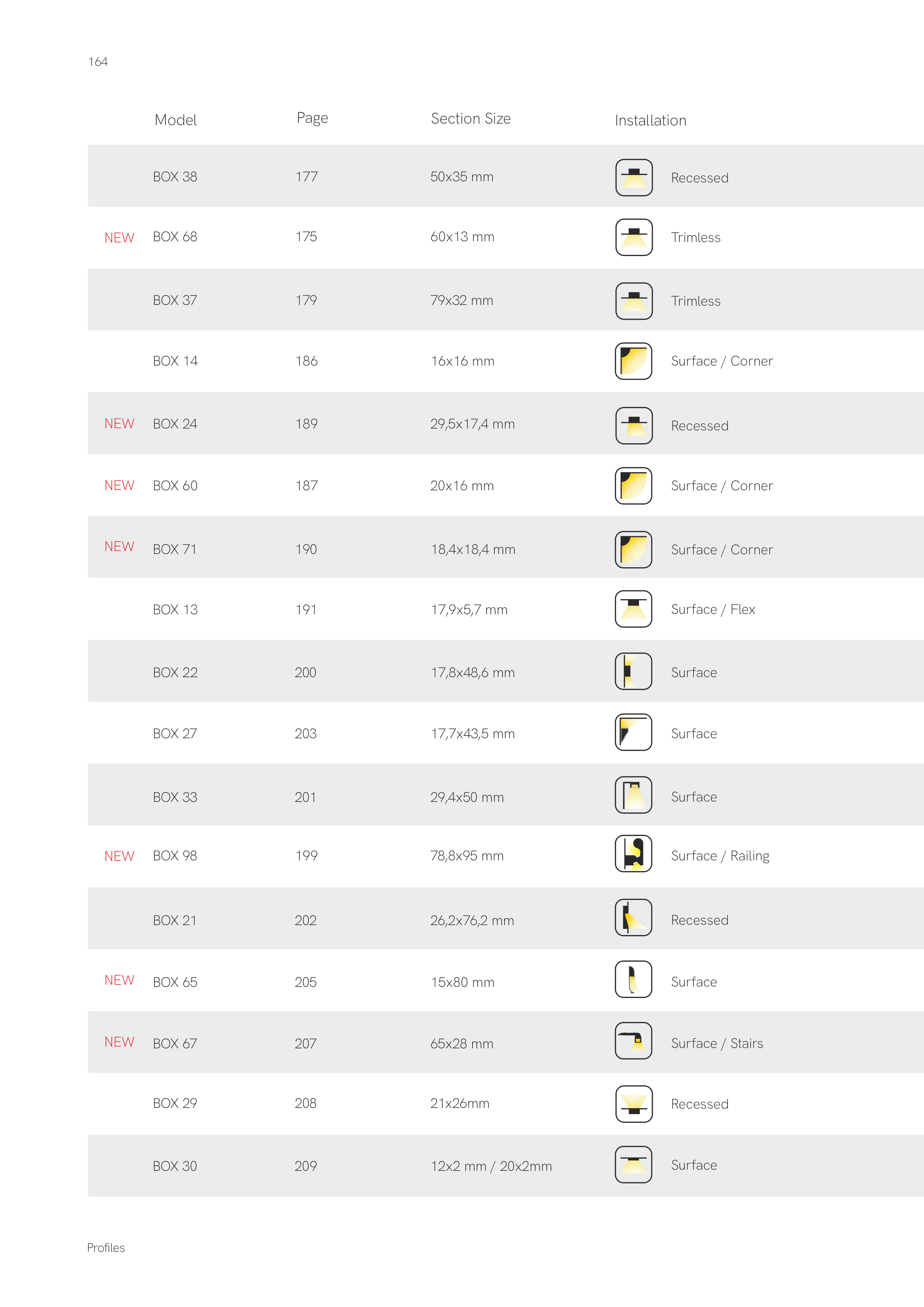
Task: Select the BOX 14 surface corner icon
Action: (x=633, y=361)
